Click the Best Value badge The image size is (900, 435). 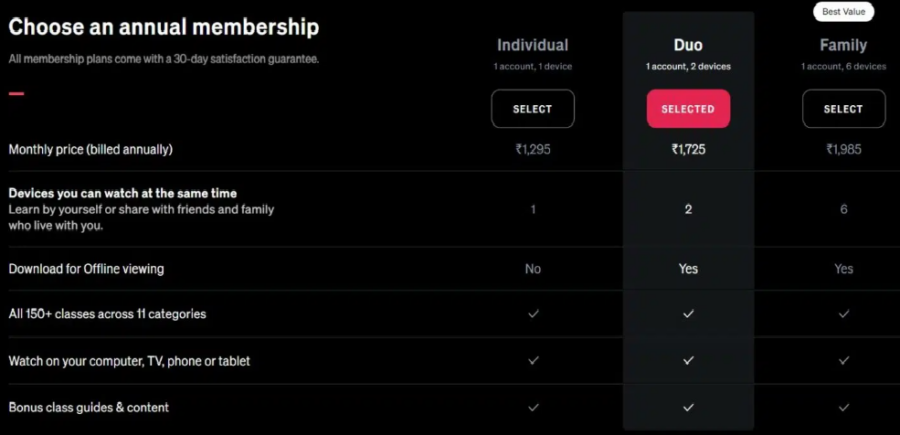[844, 12]
